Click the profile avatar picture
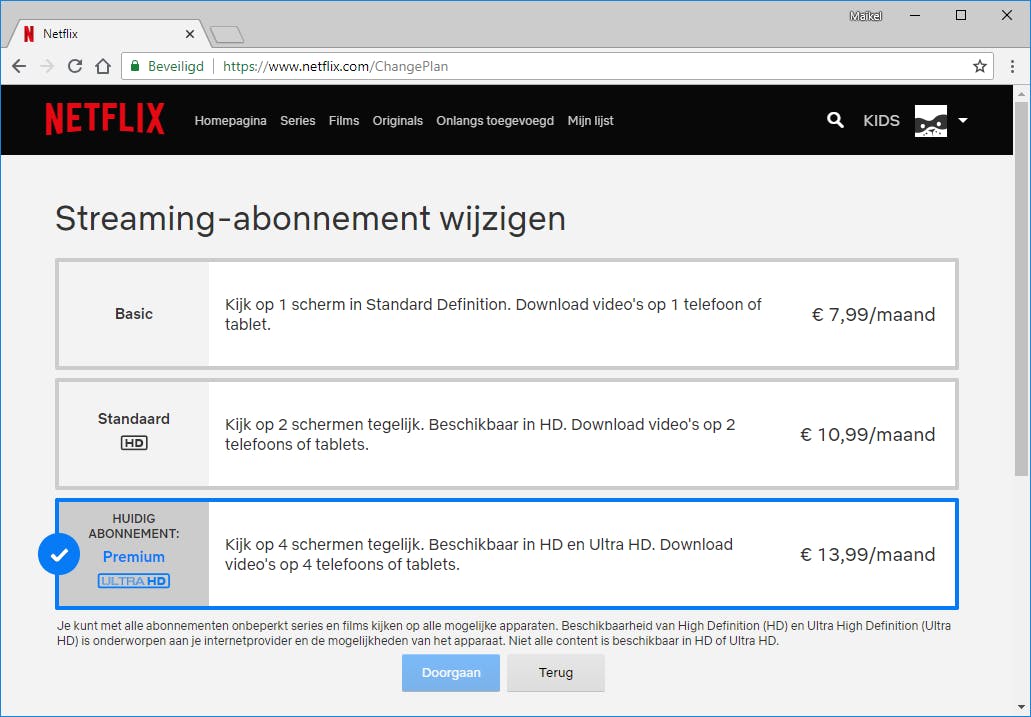1031x717 pixels. pos(931,121)
